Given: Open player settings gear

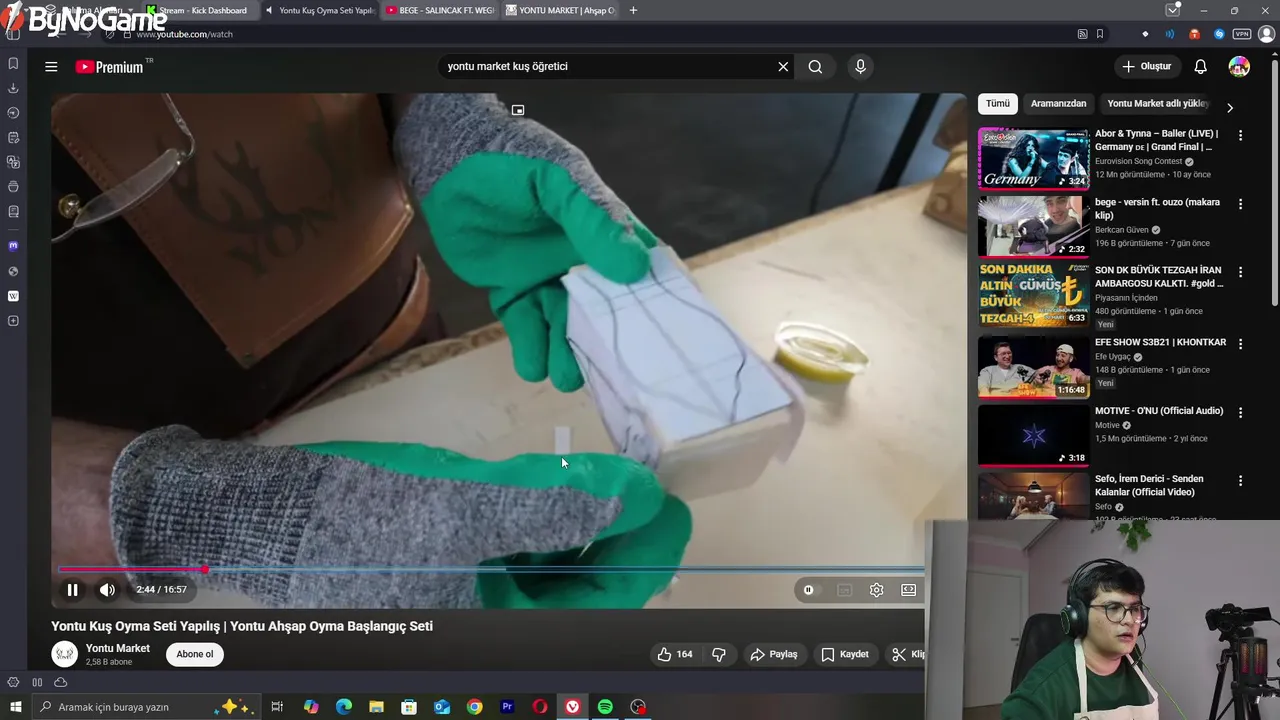Looking at the screenshot, I should tap(876, 590).
